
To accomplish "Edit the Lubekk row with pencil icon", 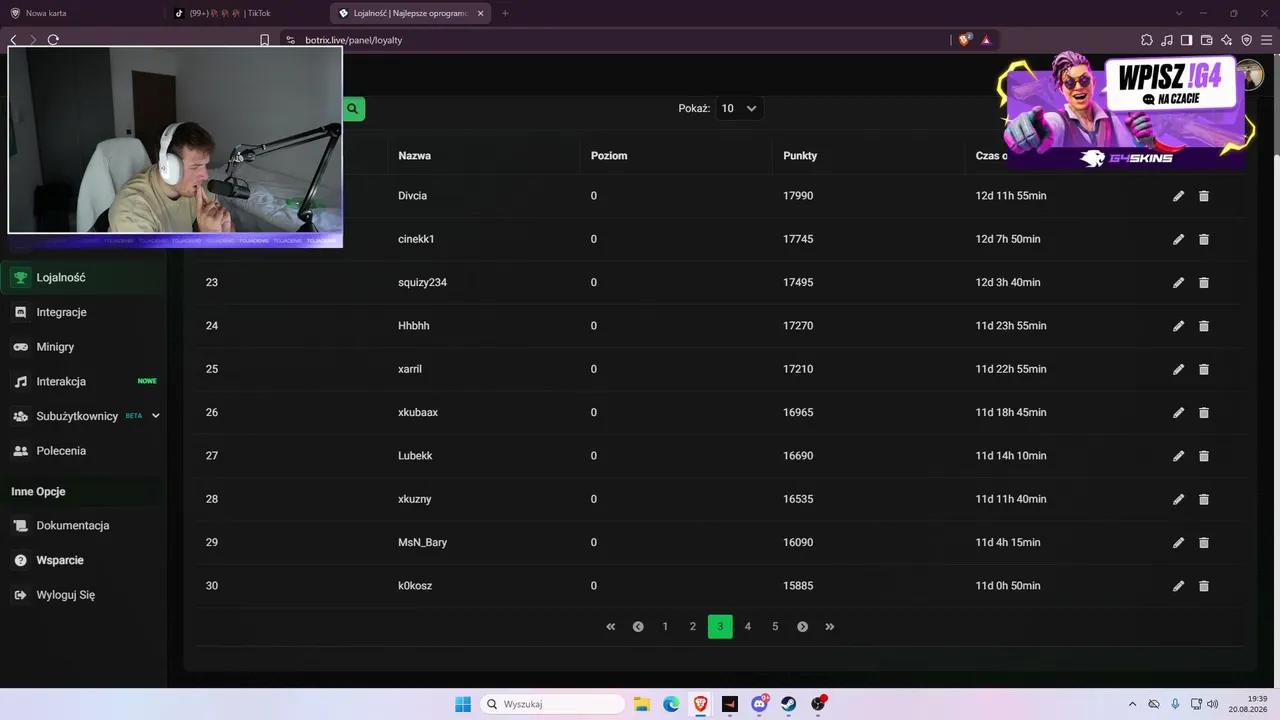I will (x=1178, y=456).
